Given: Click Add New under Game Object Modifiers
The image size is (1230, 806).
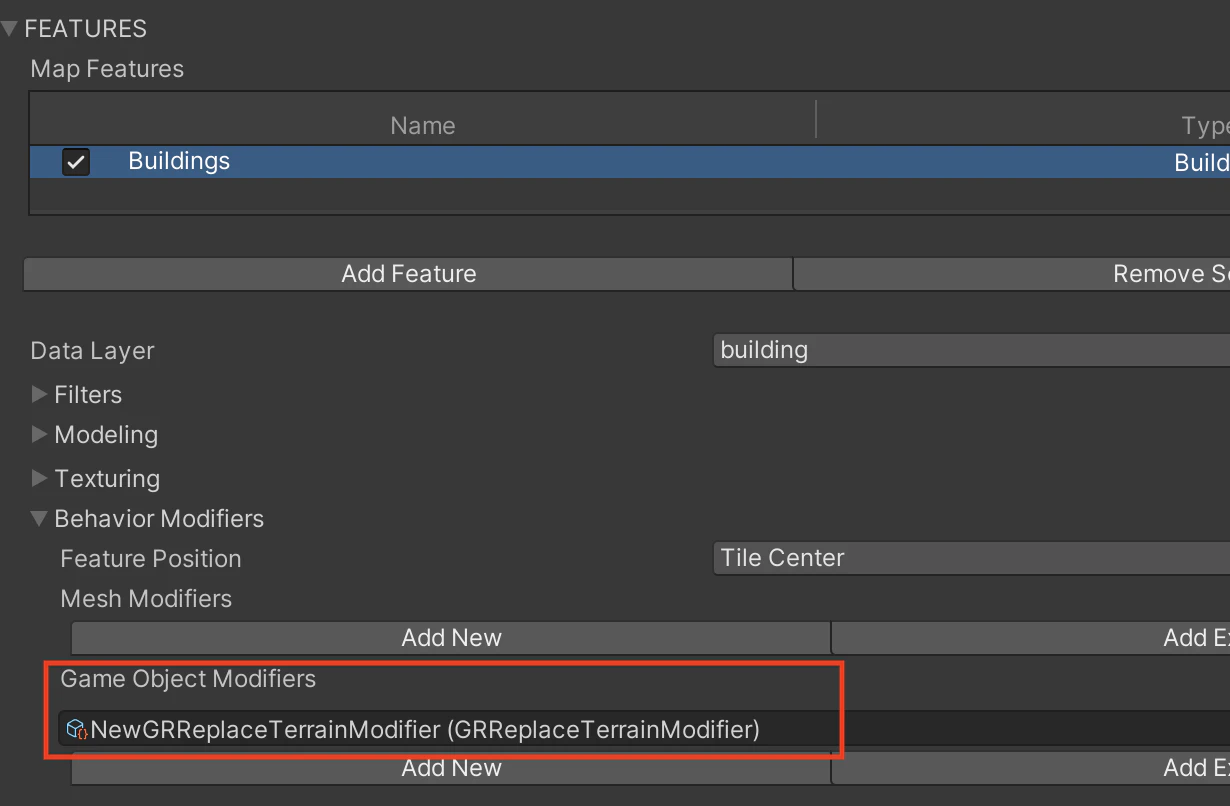Looking at the screenshot, I should tap(451, 768).
